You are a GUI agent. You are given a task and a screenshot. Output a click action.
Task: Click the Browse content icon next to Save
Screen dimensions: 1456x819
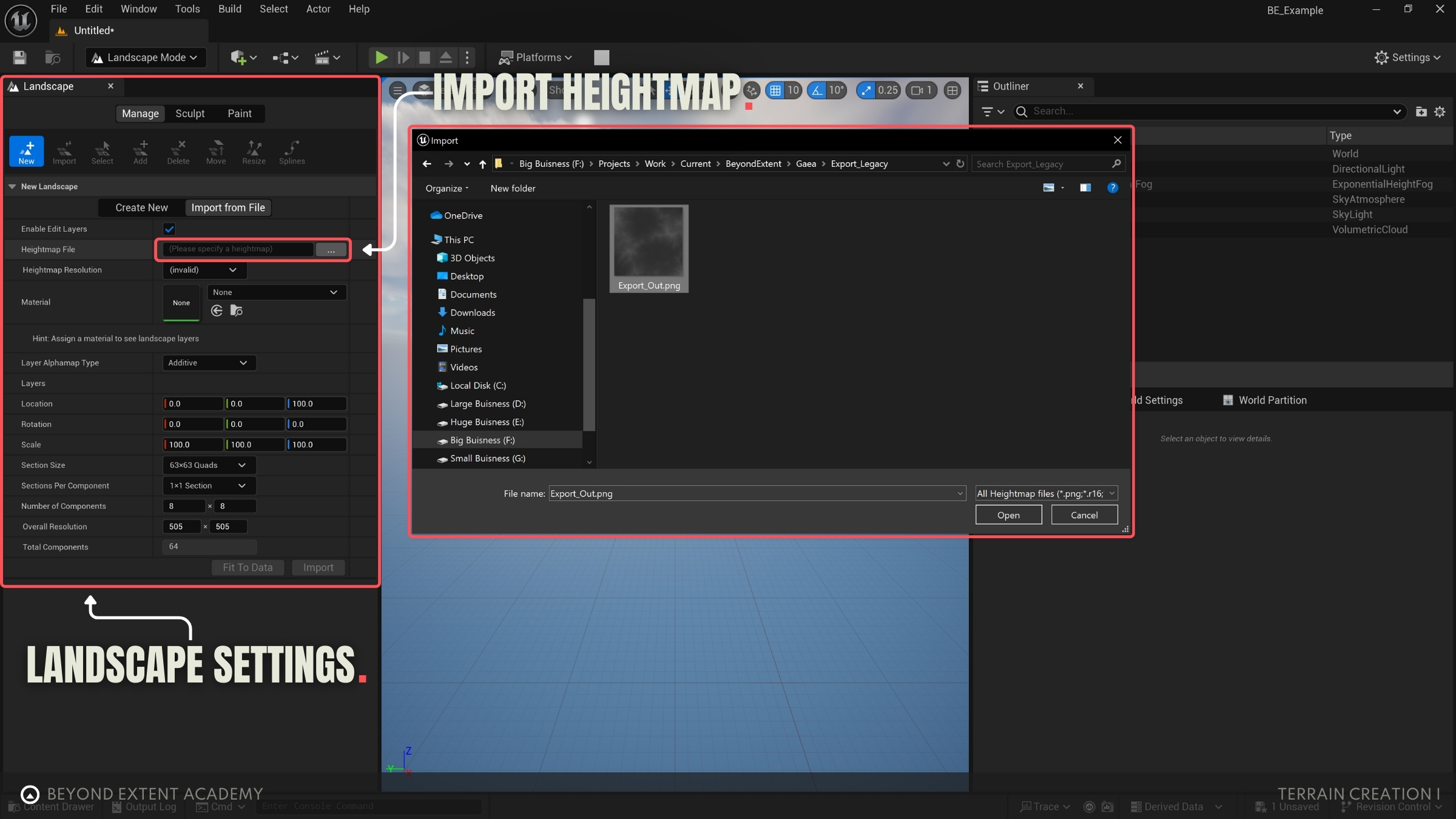coord(53,58)
